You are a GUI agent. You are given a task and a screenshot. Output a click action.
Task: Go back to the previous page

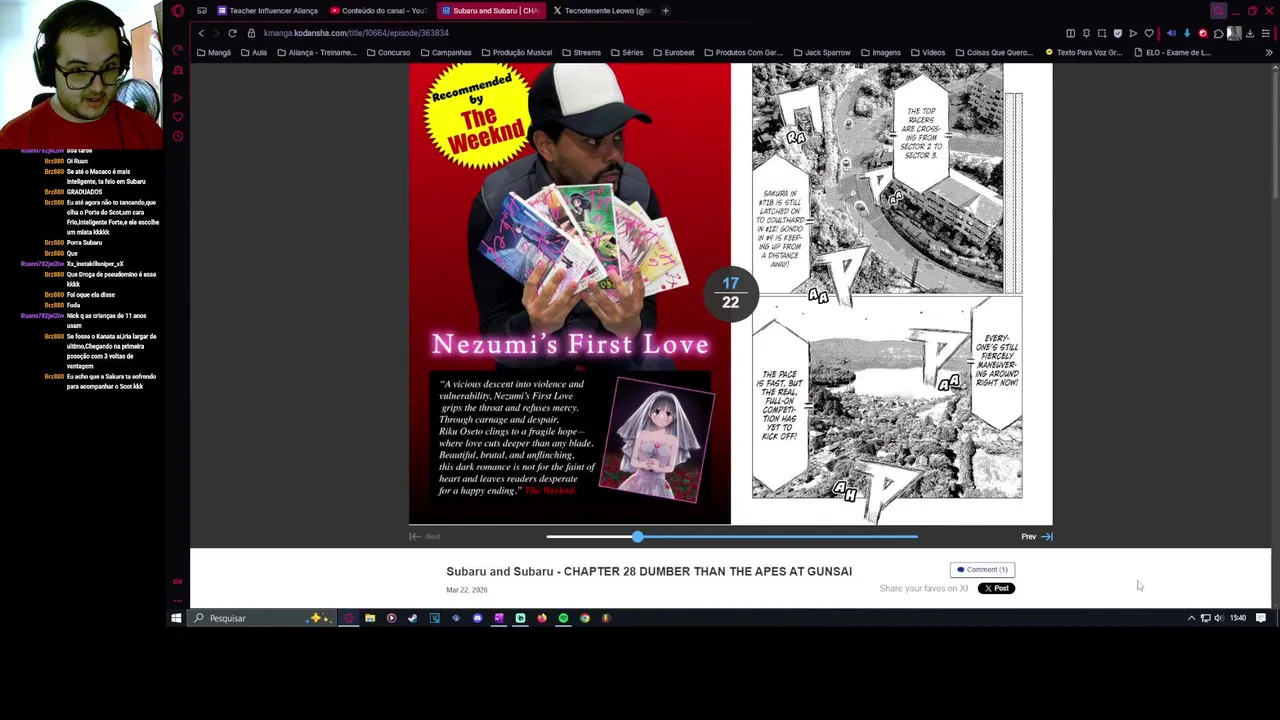click(x=201, y=33)
